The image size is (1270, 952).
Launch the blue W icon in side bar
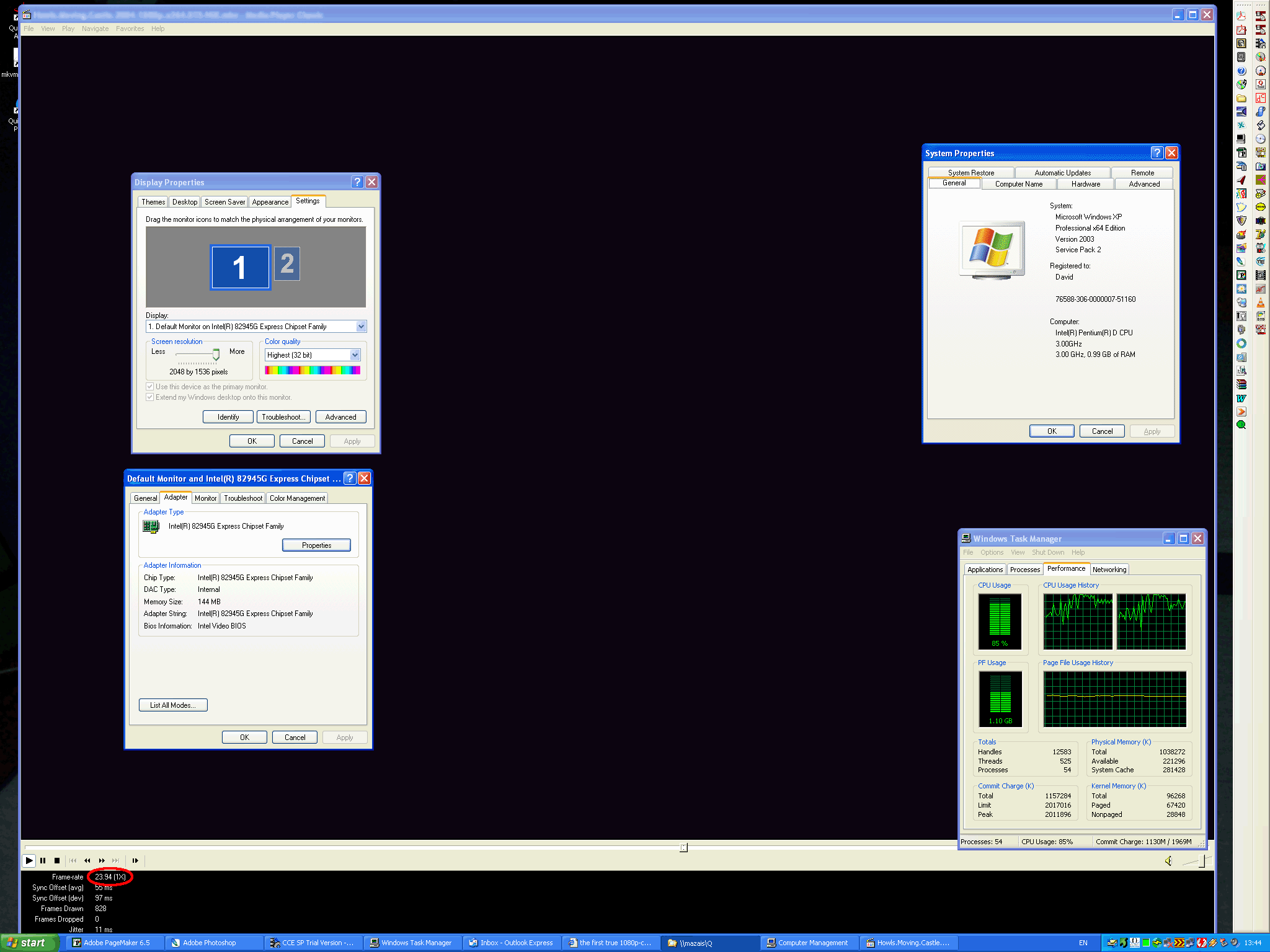pyautogui.click(x=1241, y=398)
